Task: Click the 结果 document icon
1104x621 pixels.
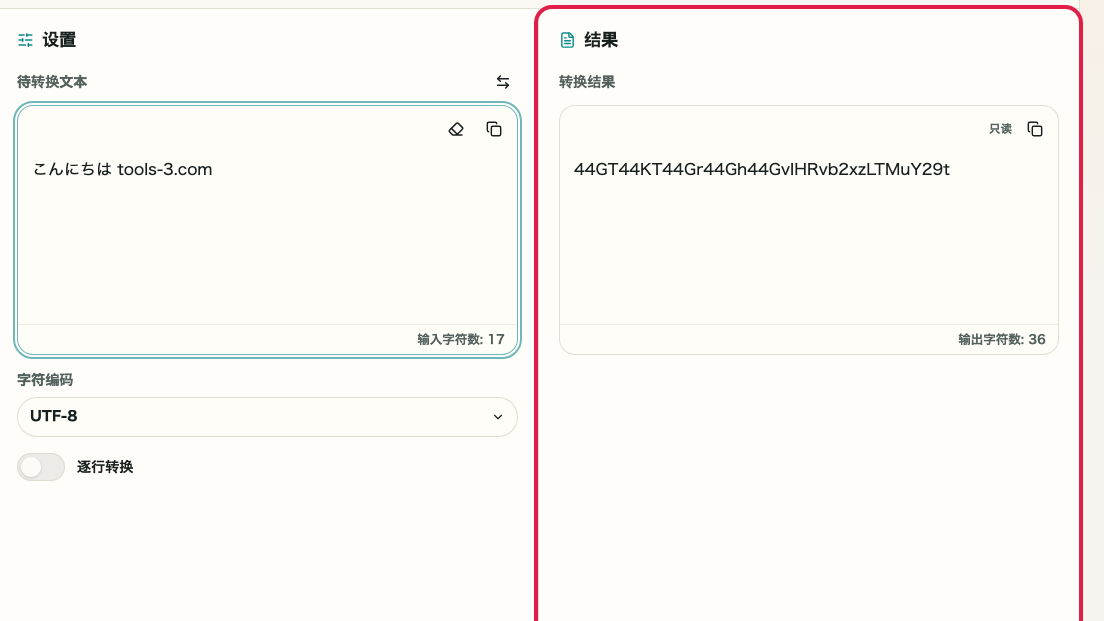Action: (x=567, y=40)
